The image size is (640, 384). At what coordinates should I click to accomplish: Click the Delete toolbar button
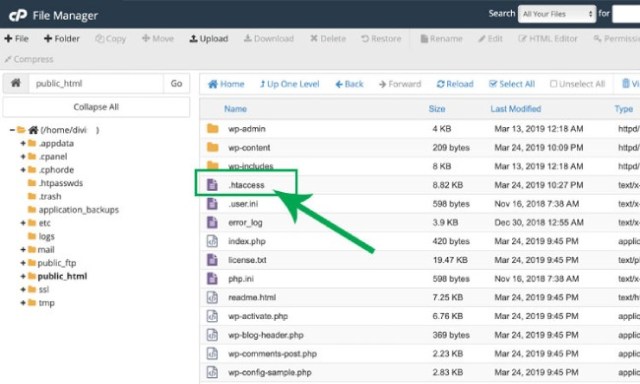[x=328, y=39]
